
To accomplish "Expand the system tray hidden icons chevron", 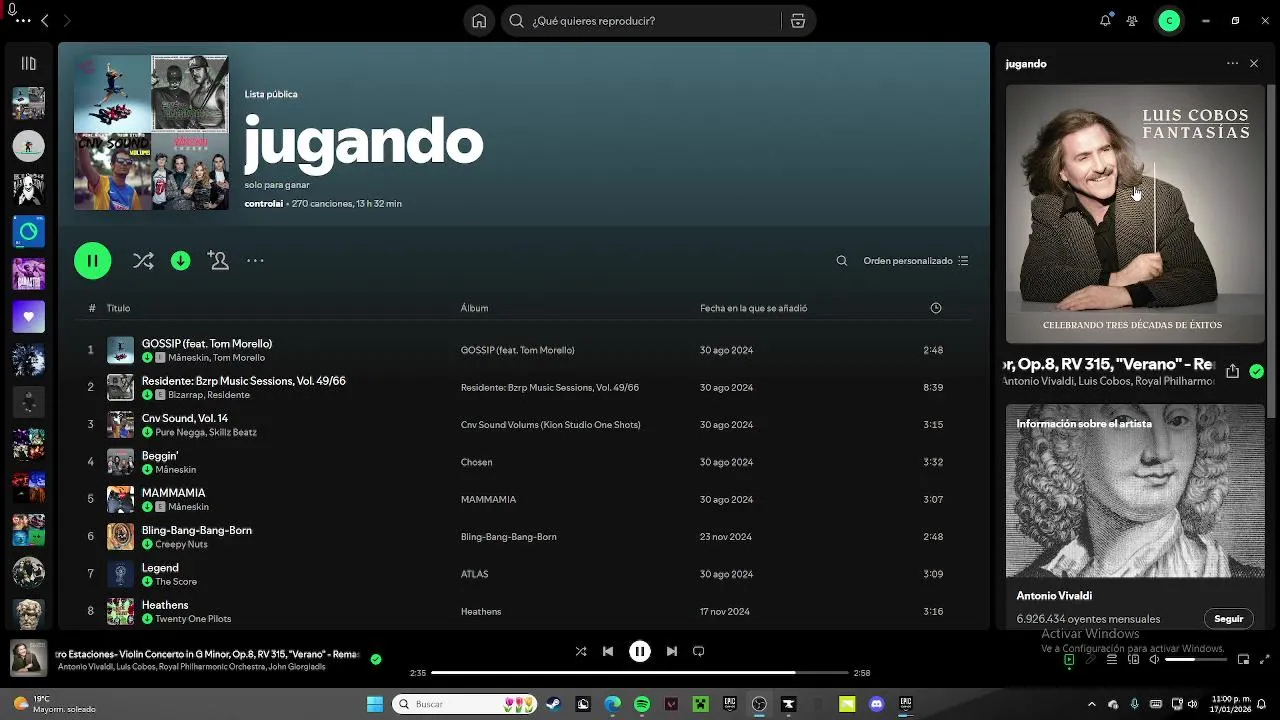I will (x=1092, y=704).
